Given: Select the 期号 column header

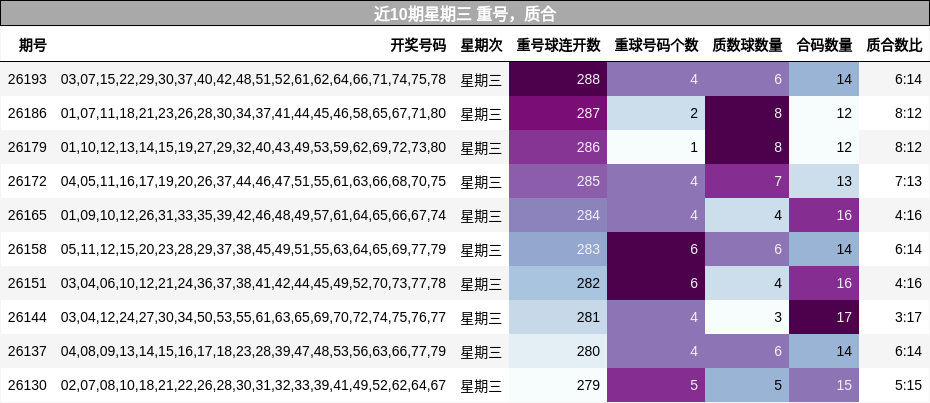Looking at the screenshot, I should (33, 45).
